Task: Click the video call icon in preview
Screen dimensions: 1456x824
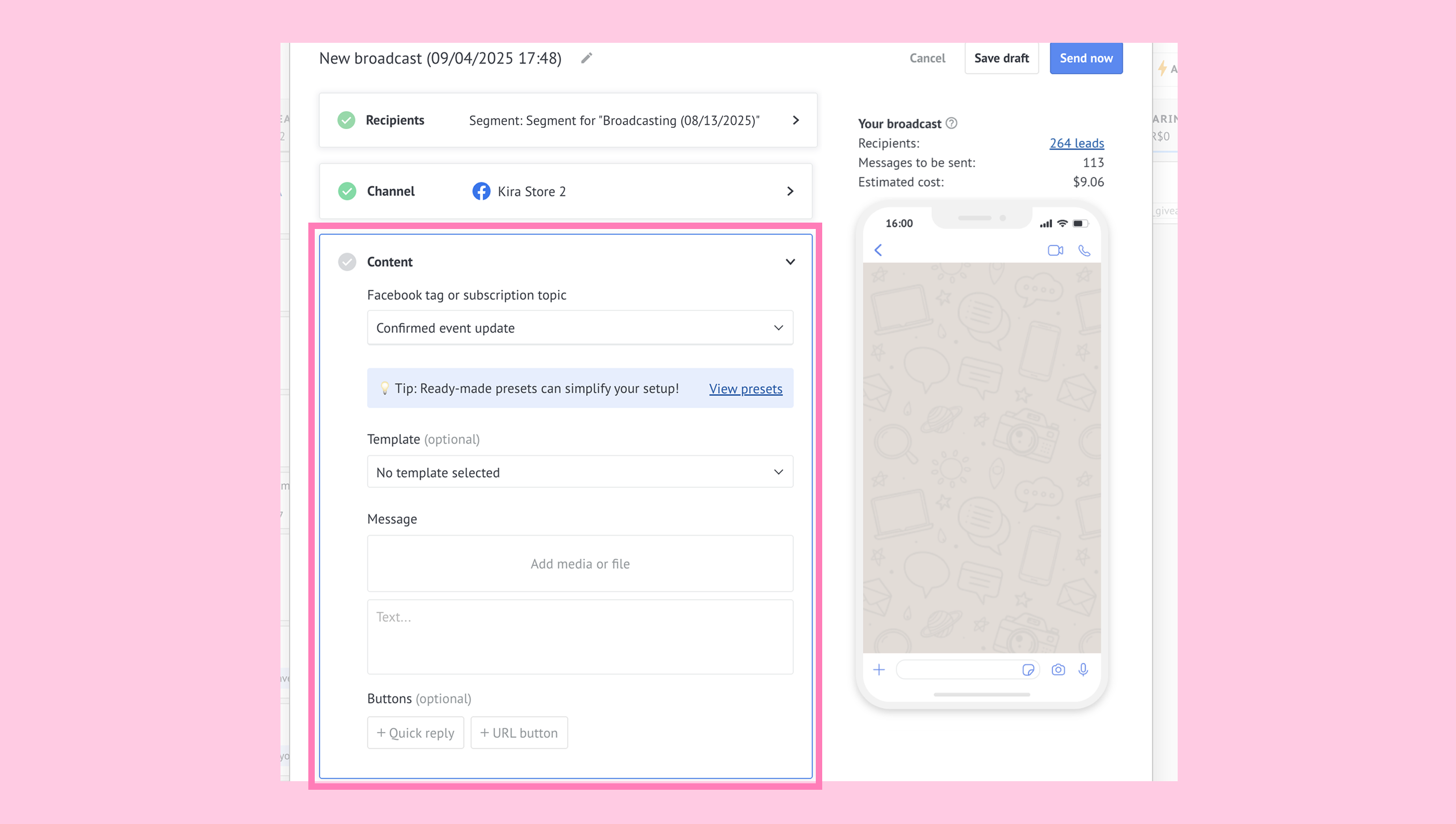Action: pos(1055,250)
